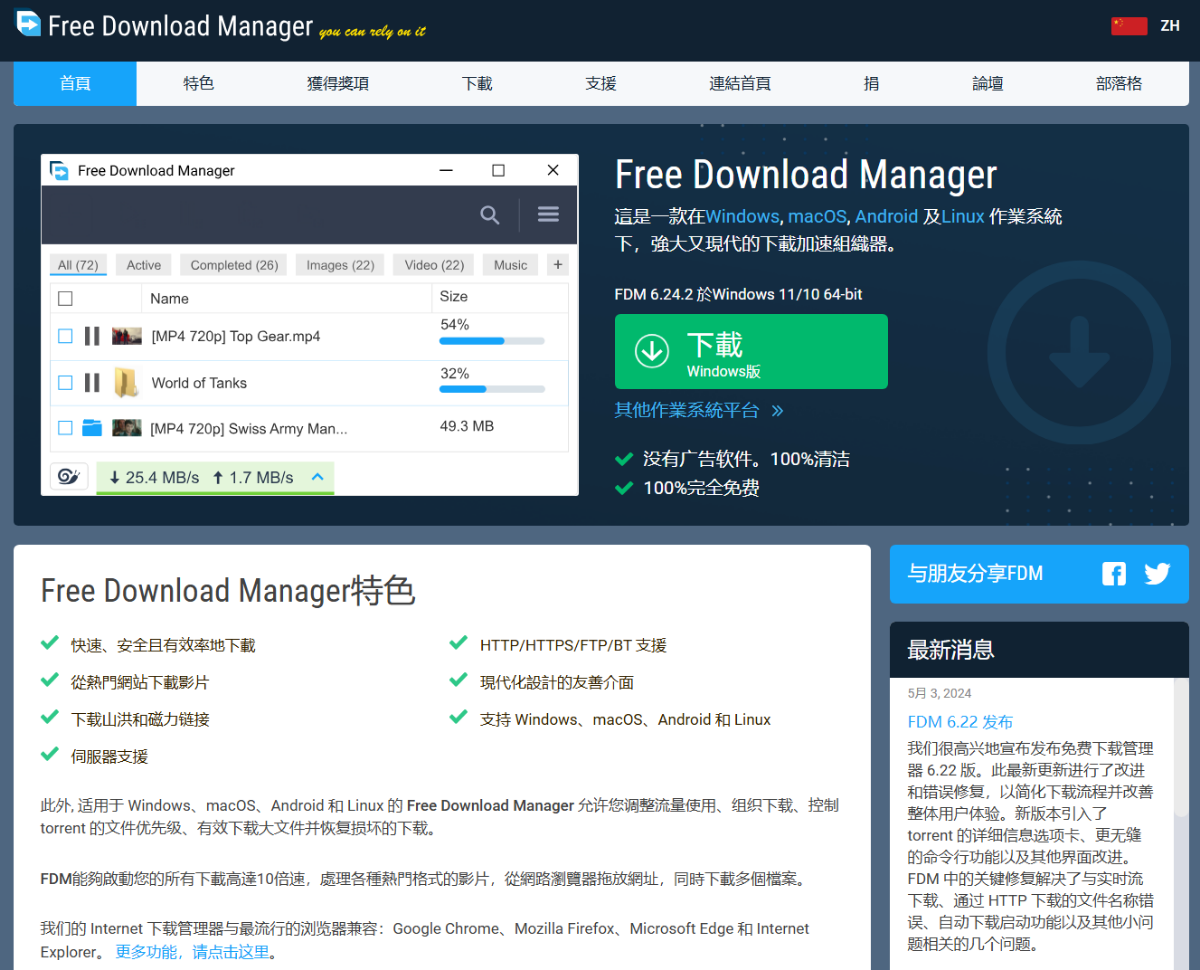1200x970 pixels.
Task: Click the pause icon for World of Tanks
Action: click(x=92, y=382)
